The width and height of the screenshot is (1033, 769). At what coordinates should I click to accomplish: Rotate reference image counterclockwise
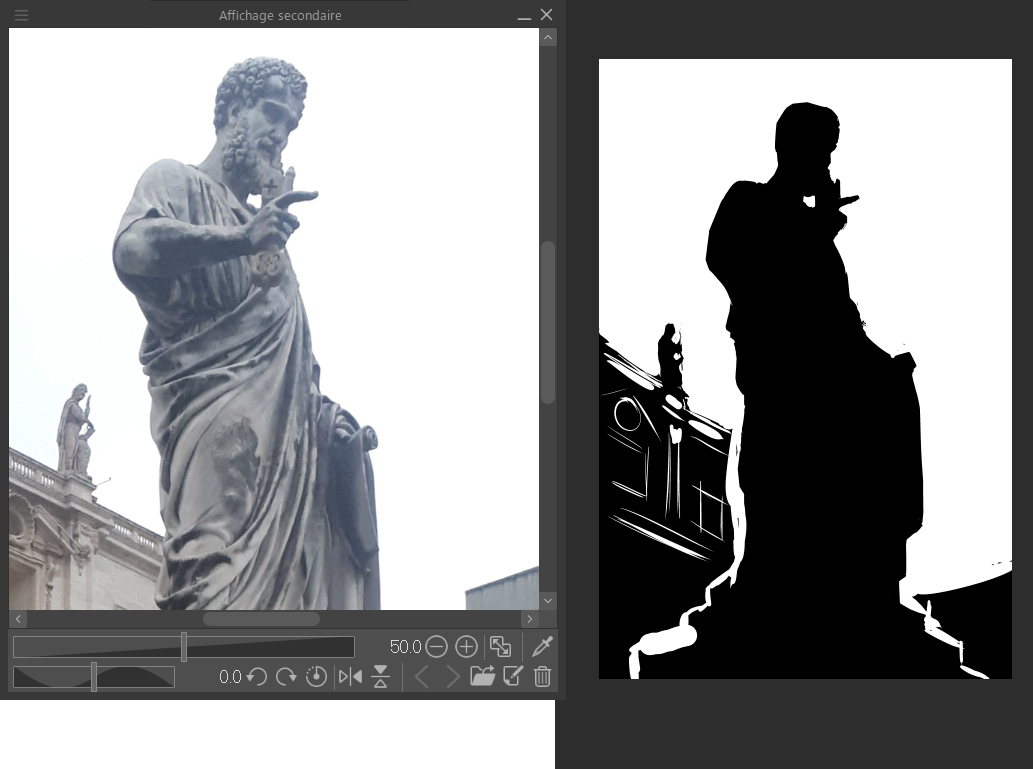(257, 677)
